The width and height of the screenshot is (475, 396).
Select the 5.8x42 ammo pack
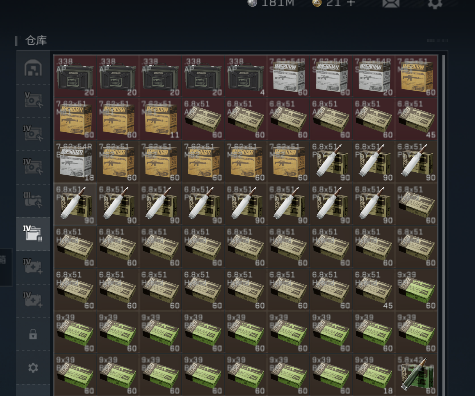pyautogui.click(x=417, y=375)
